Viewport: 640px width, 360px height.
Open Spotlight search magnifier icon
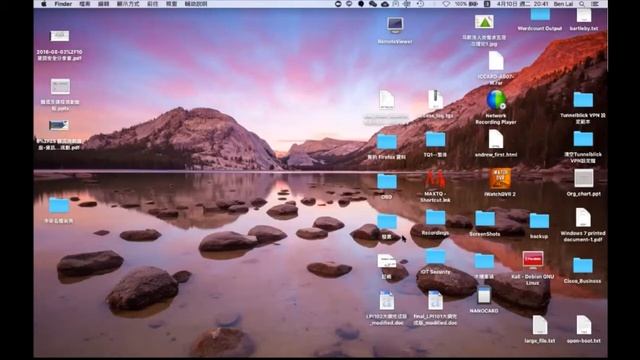click(582, 4)
